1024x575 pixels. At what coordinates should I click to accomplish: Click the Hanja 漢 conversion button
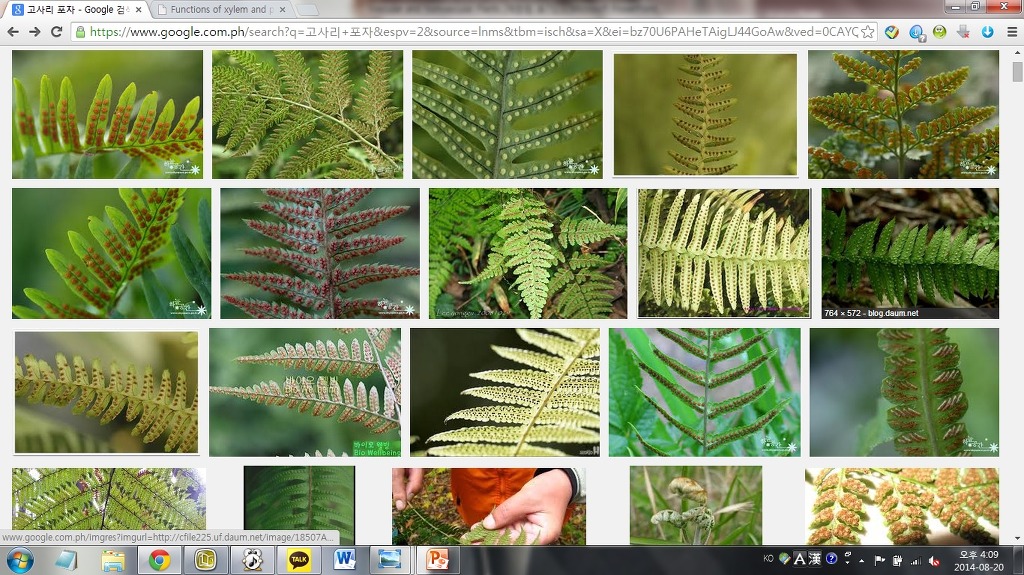pos(815,559)
